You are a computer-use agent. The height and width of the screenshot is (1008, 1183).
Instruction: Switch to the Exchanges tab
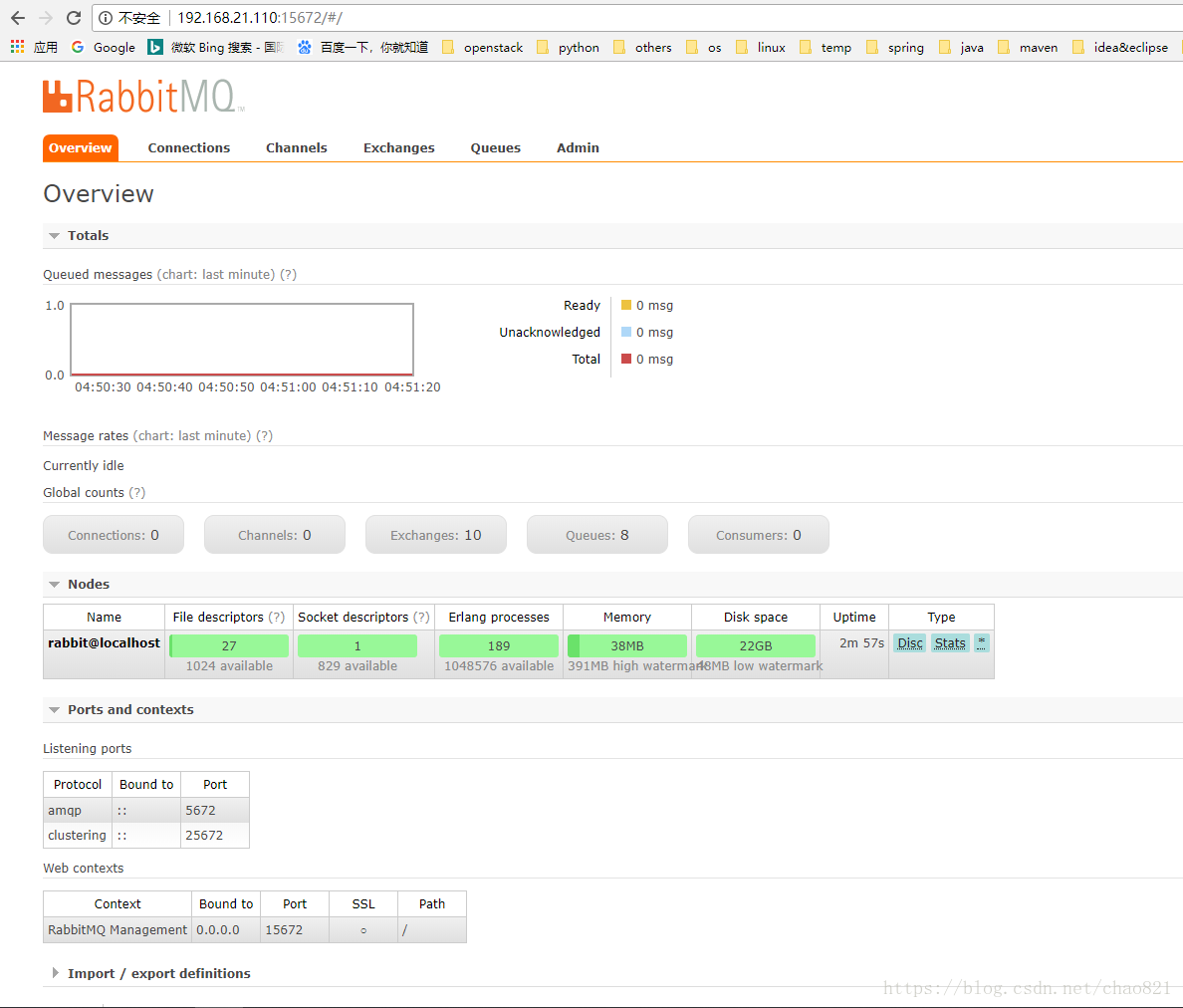pyautogui.click(x=399, y=147)
